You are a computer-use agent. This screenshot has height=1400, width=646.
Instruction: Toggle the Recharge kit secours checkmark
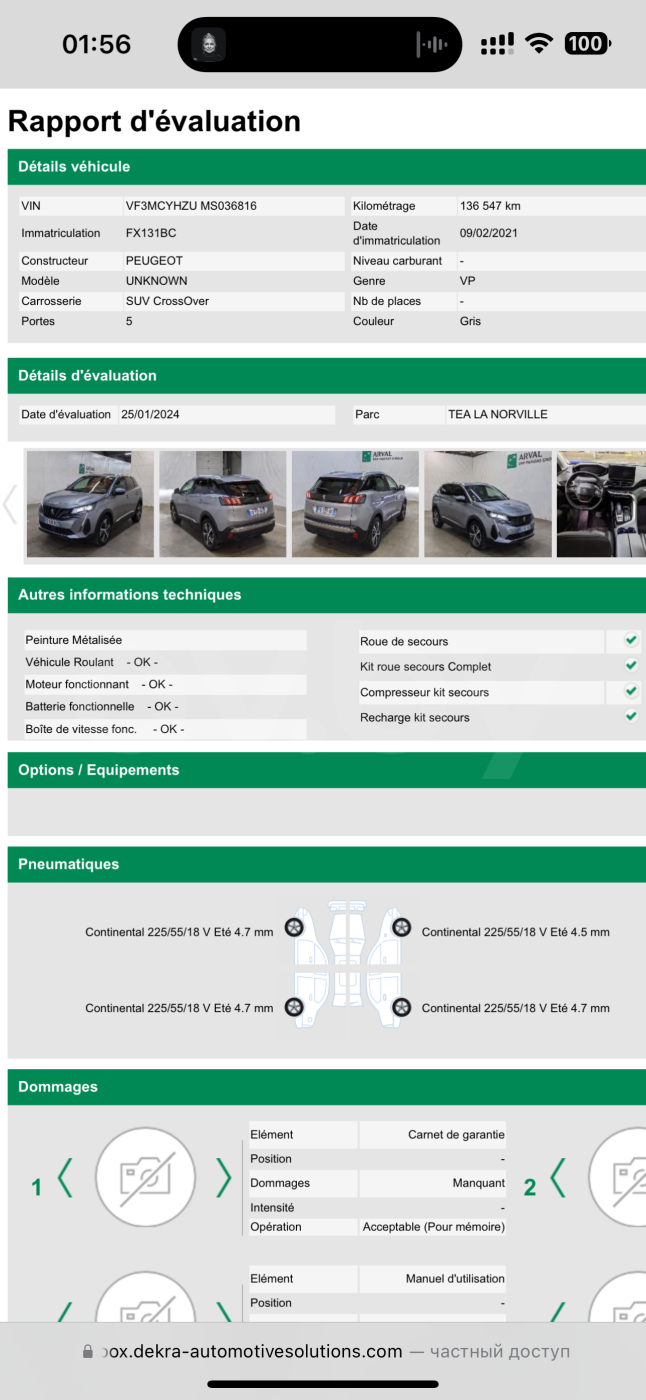click(x=631, y=716)
